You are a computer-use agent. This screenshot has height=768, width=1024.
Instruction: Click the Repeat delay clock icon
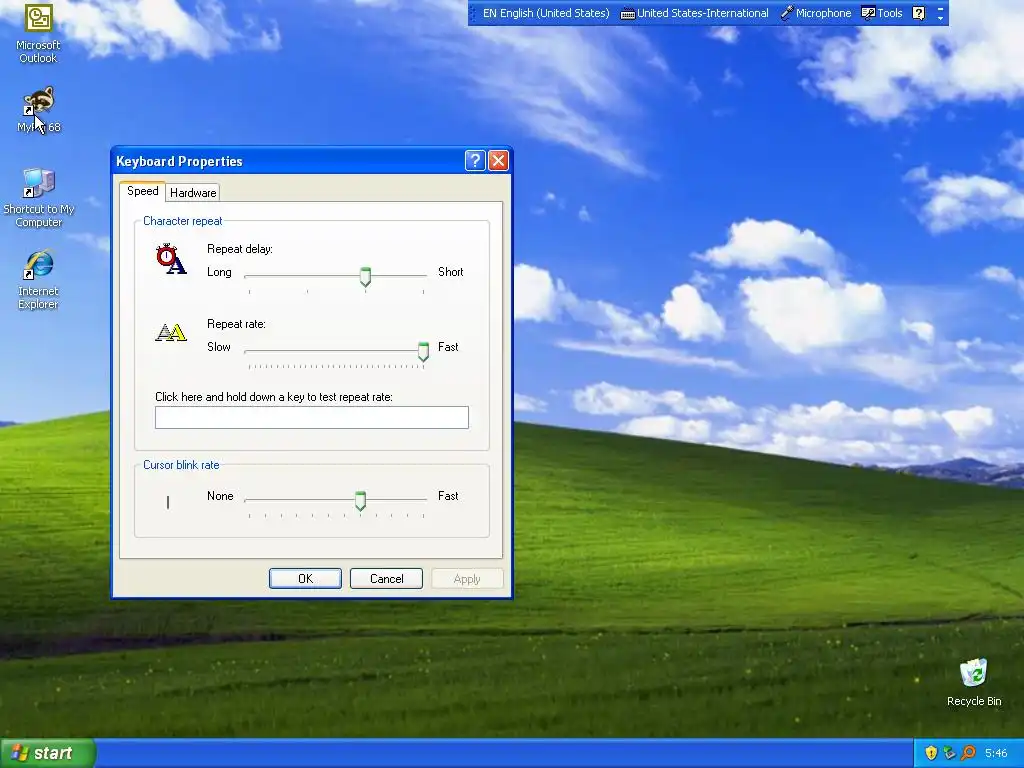point(170,259)
